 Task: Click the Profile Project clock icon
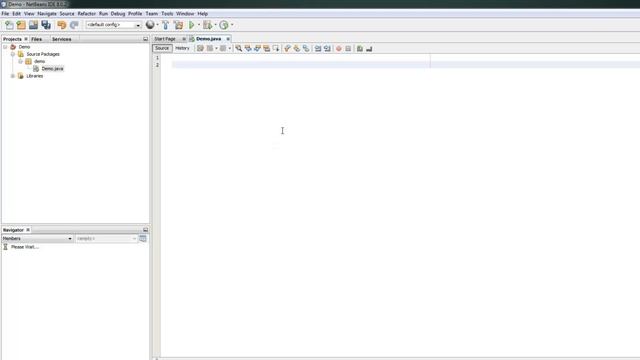pos(224,25)
